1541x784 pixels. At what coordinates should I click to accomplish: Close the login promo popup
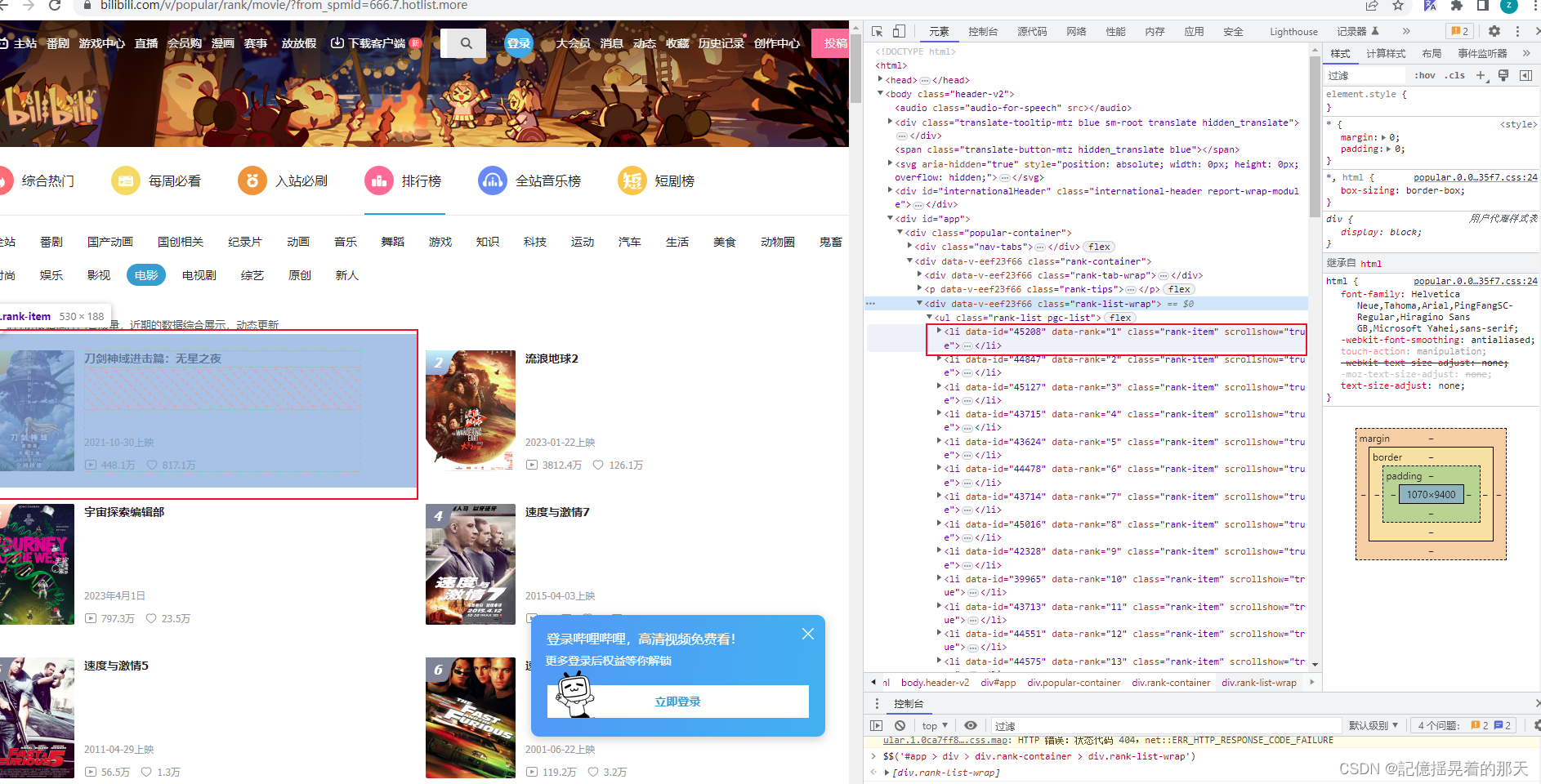click(x=808, y=634)
